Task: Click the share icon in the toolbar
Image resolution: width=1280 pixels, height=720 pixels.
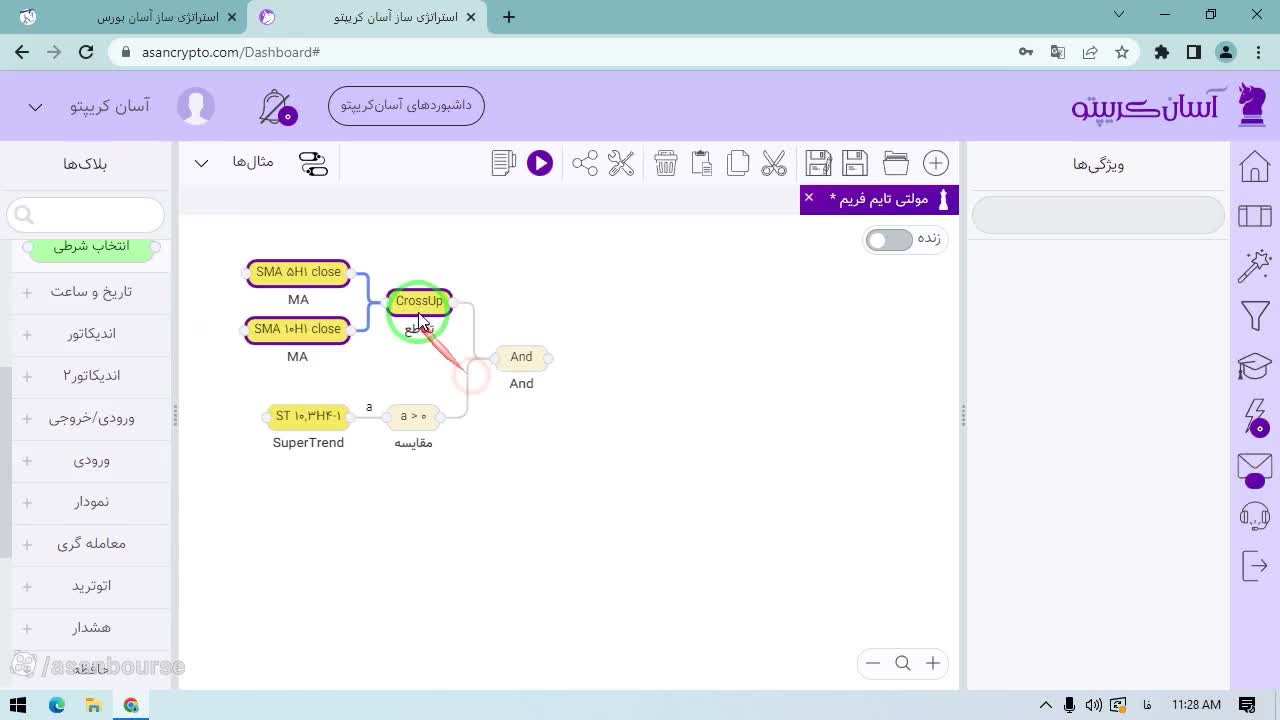Action: pyautogui.click(x=585, y=163)
